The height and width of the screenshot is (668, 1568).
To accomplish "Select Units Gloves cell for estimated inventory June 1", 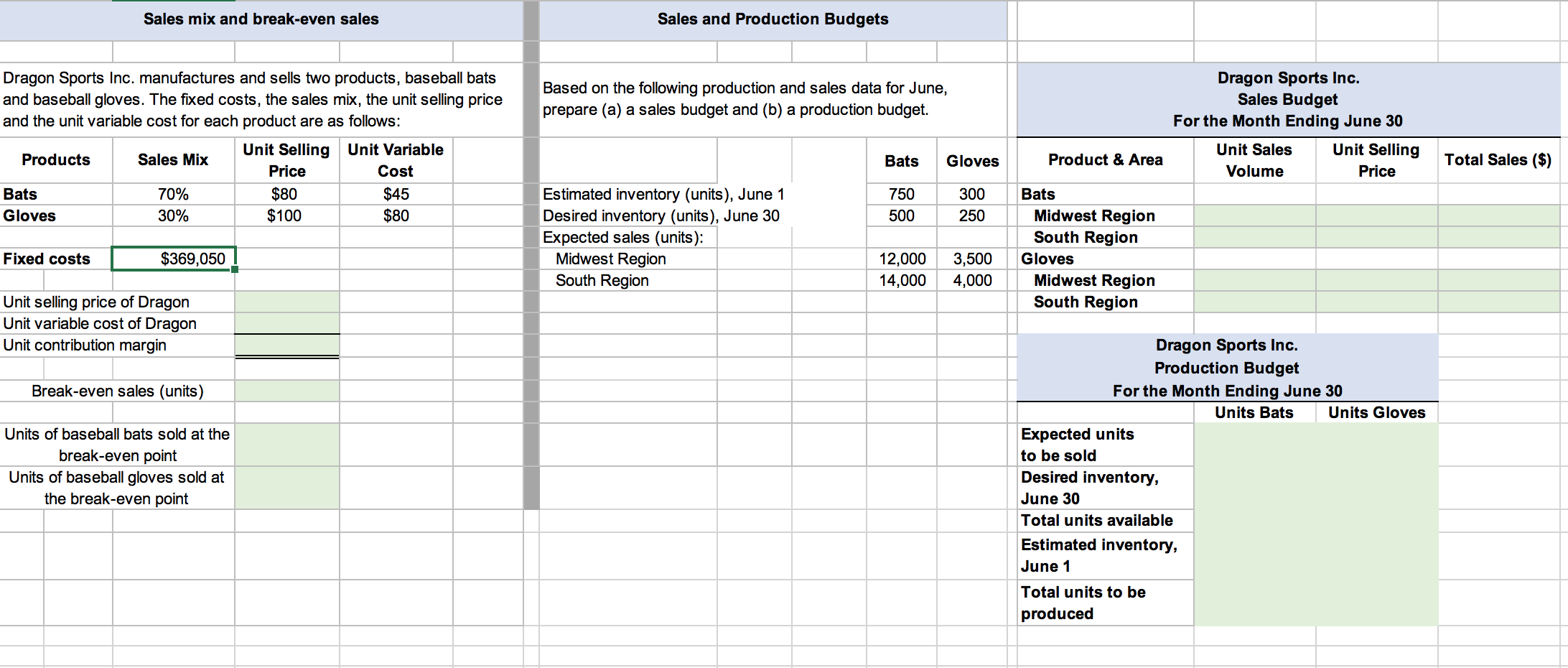I will 1377,555.
